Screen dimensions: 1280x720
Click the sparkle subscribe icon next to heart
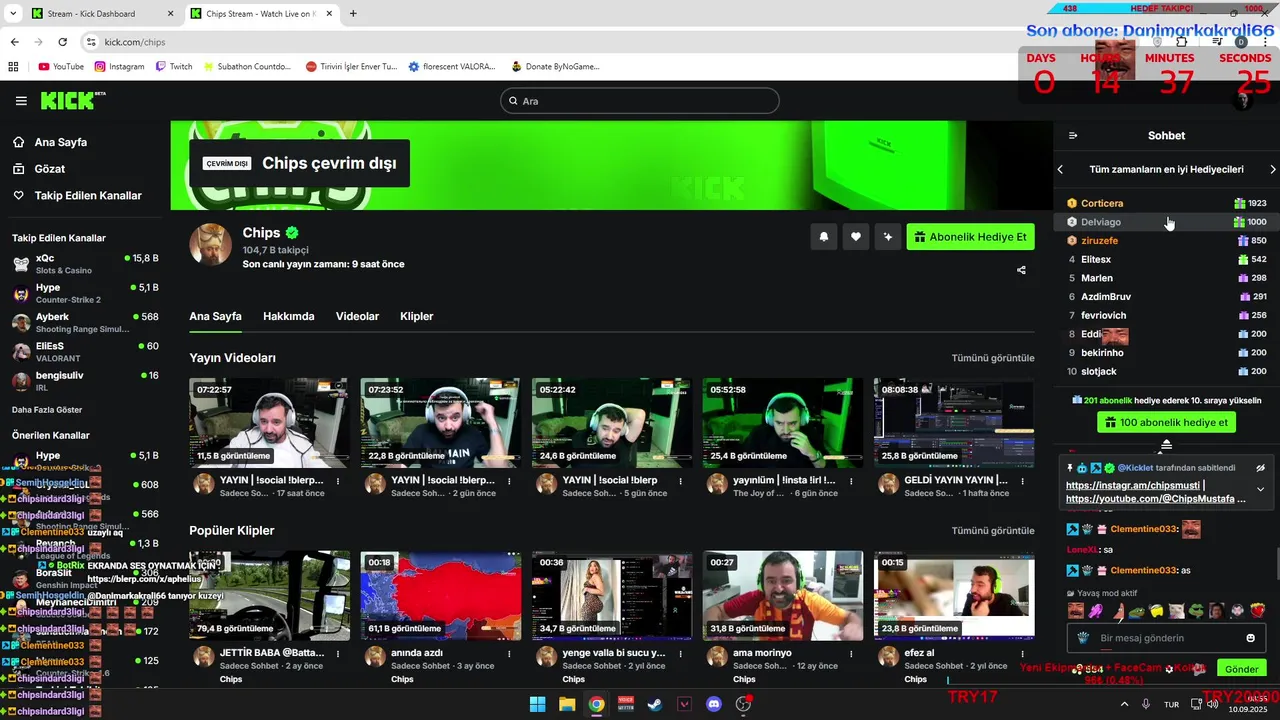pyautogui.click(x=887, y=237)
